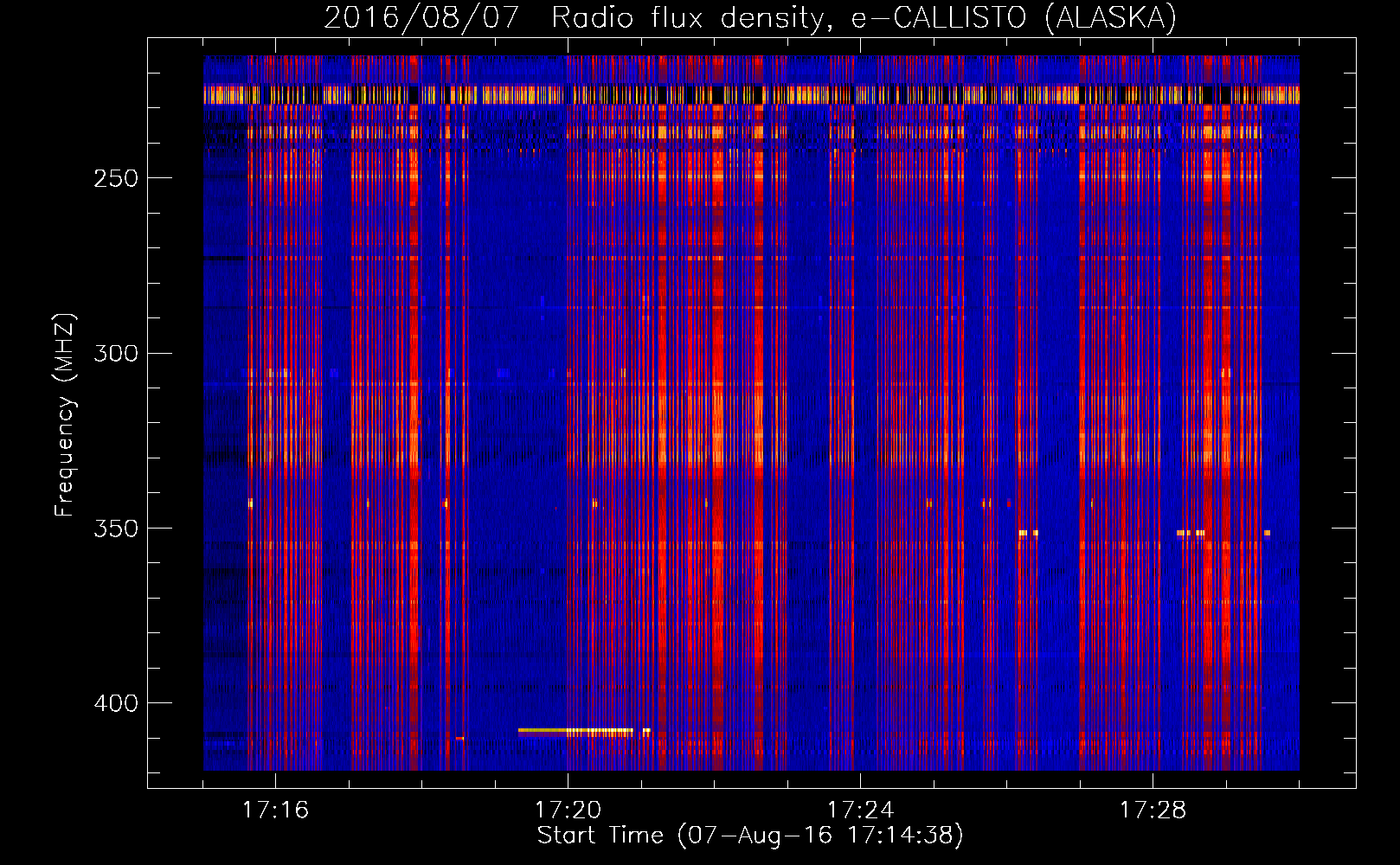This screenshot has height=865, width=1400.
Task: Click the 17:28 time tick label
Action: point(1153,810)
